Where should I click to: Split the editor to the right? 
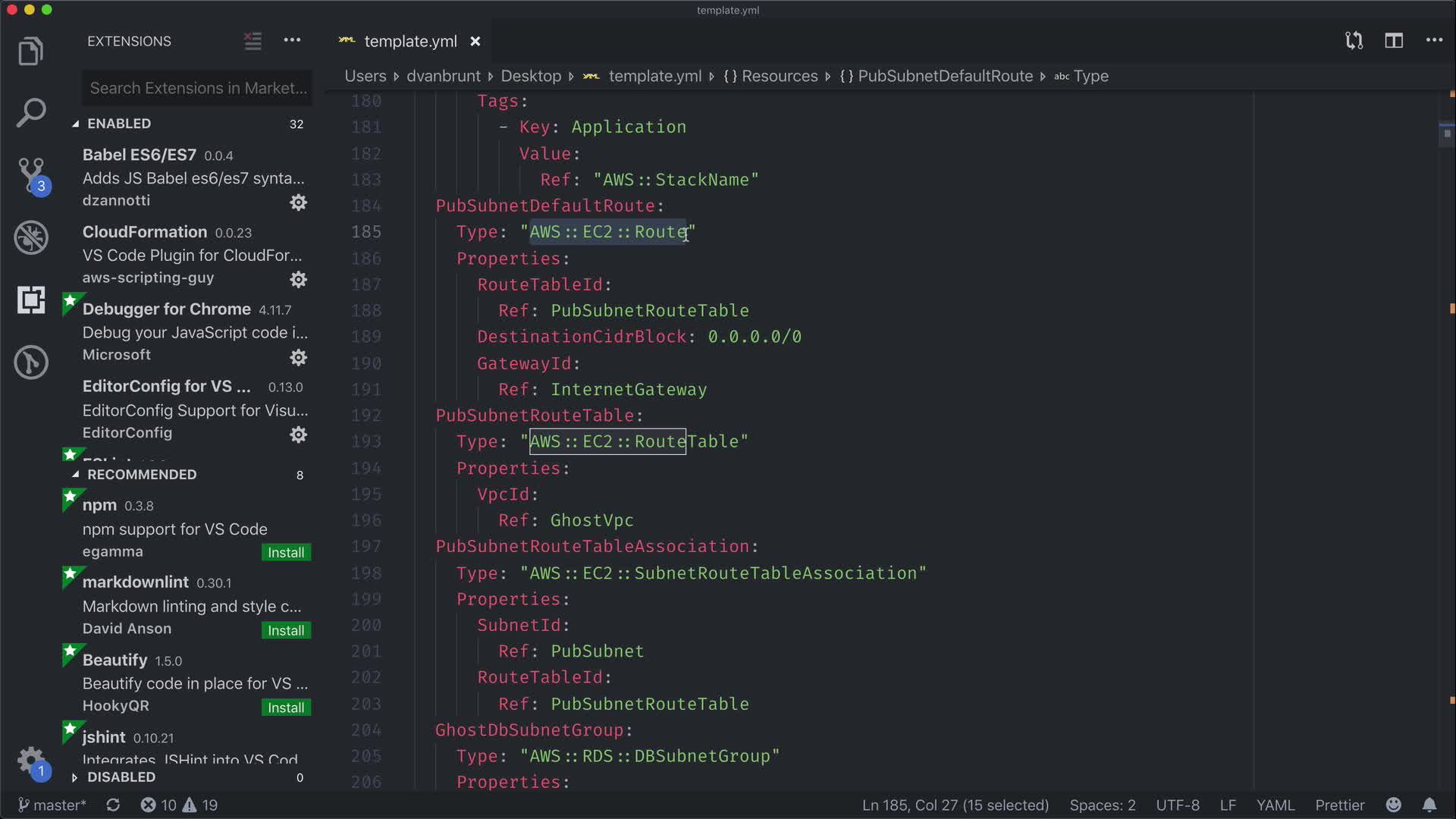coord(1394,41)
